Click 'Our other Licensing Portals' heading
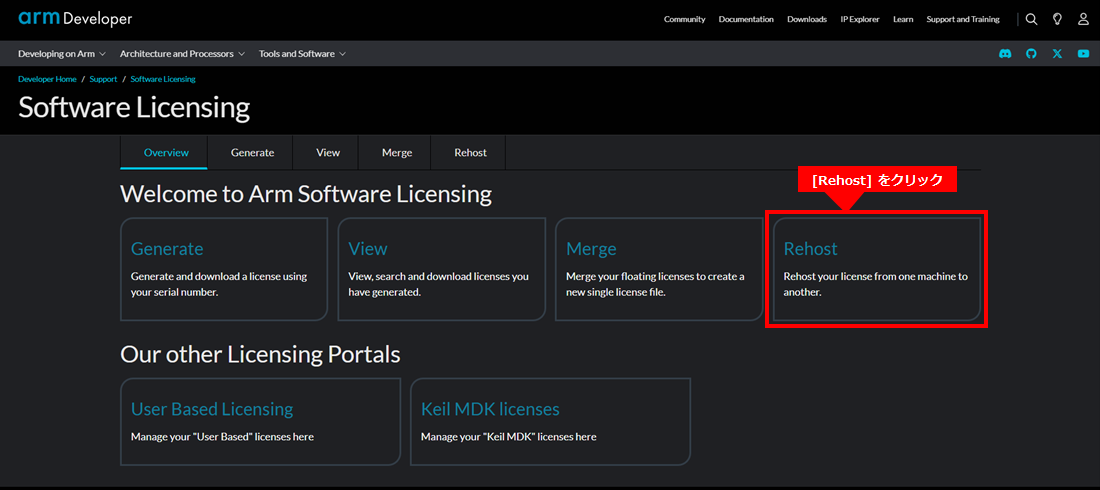 260,355
